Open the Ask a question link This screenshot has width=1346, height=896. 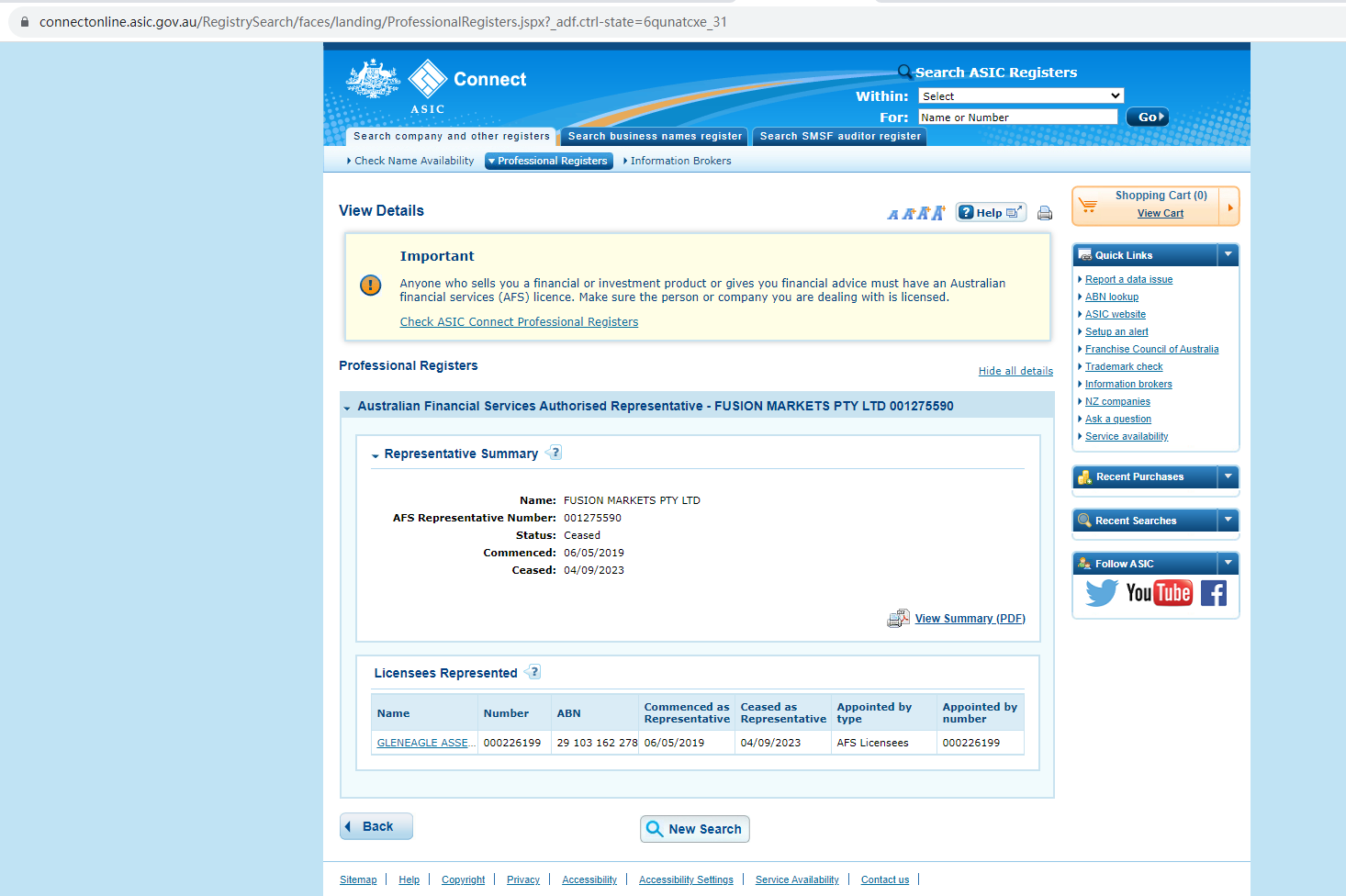click(x=1118, y=419)
